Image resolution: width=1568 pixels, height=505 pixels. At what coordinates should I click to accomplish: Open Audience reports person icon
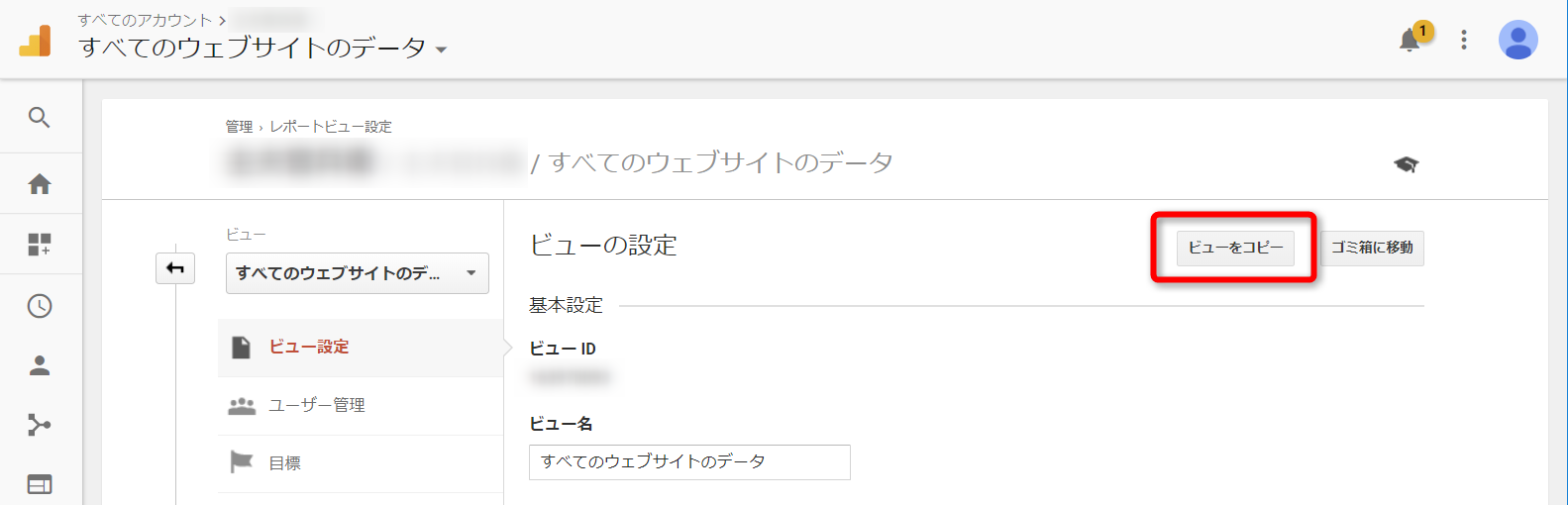coord(40,366)
